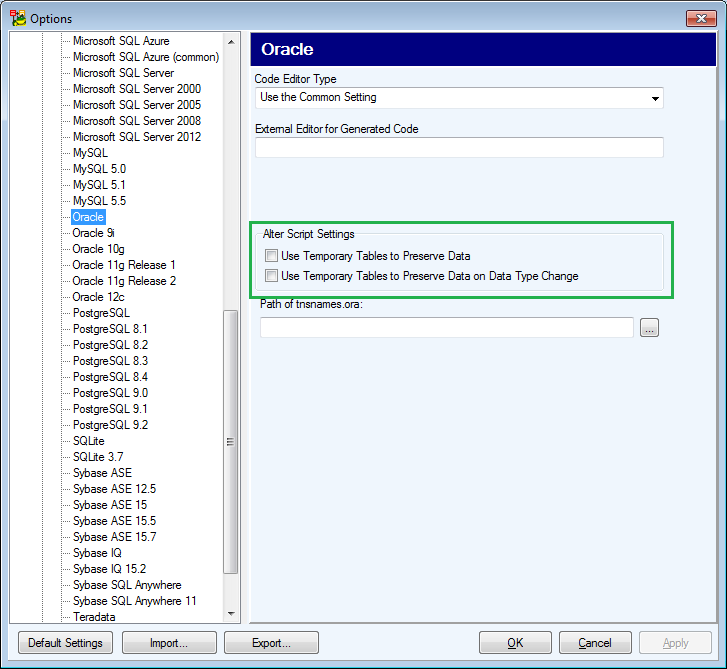The height and width of the screenshot is (669, 727).
Task: Click the Apply button
Action: coord(675,643)
